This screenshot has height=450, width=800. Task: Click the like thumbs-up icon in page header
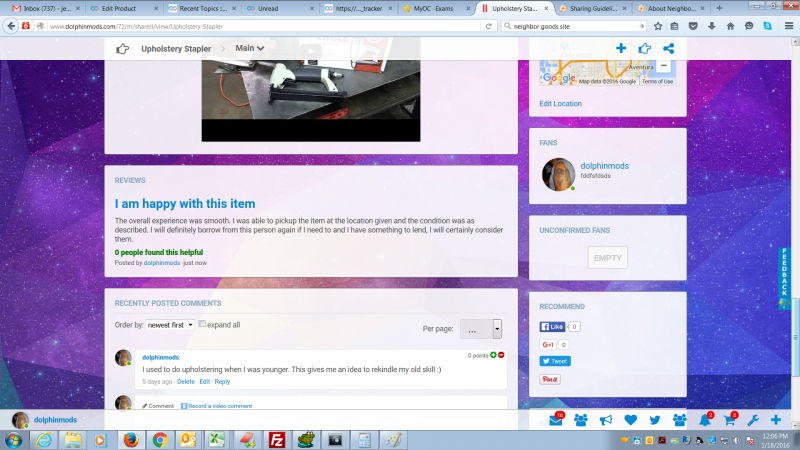click(644, 48)
